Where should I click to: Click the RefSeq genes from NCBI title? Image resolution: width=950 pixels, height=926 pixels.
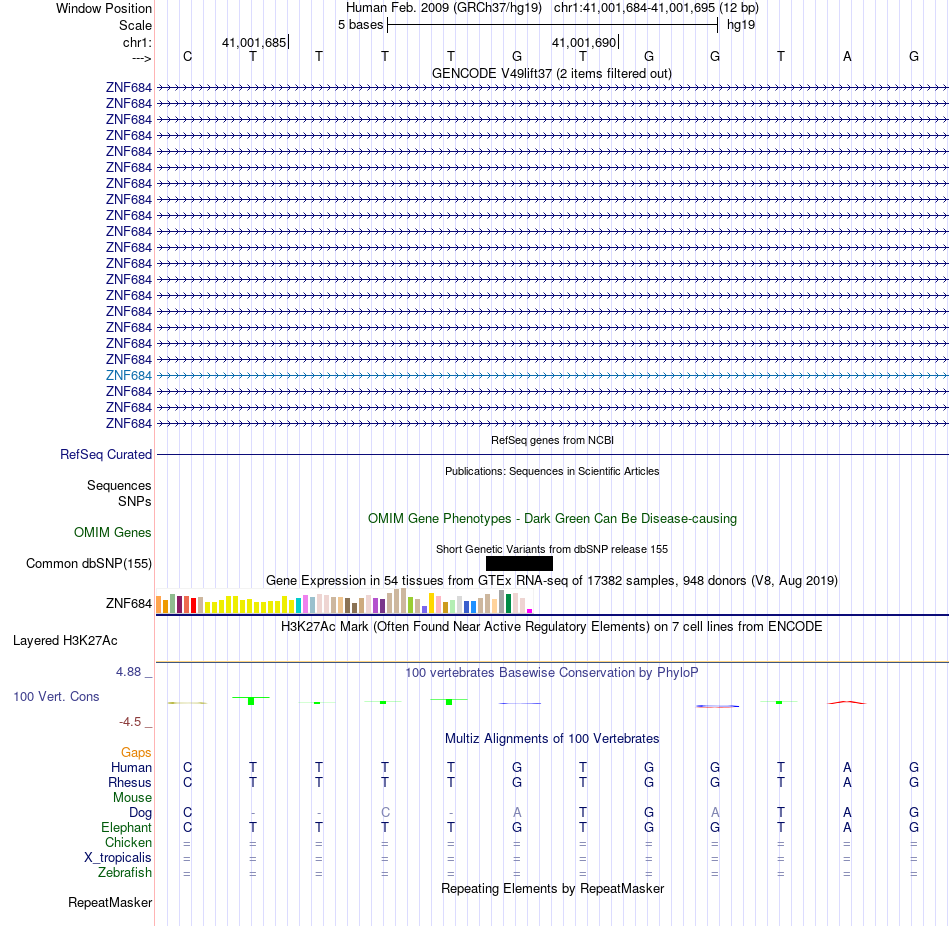(552, 440)
